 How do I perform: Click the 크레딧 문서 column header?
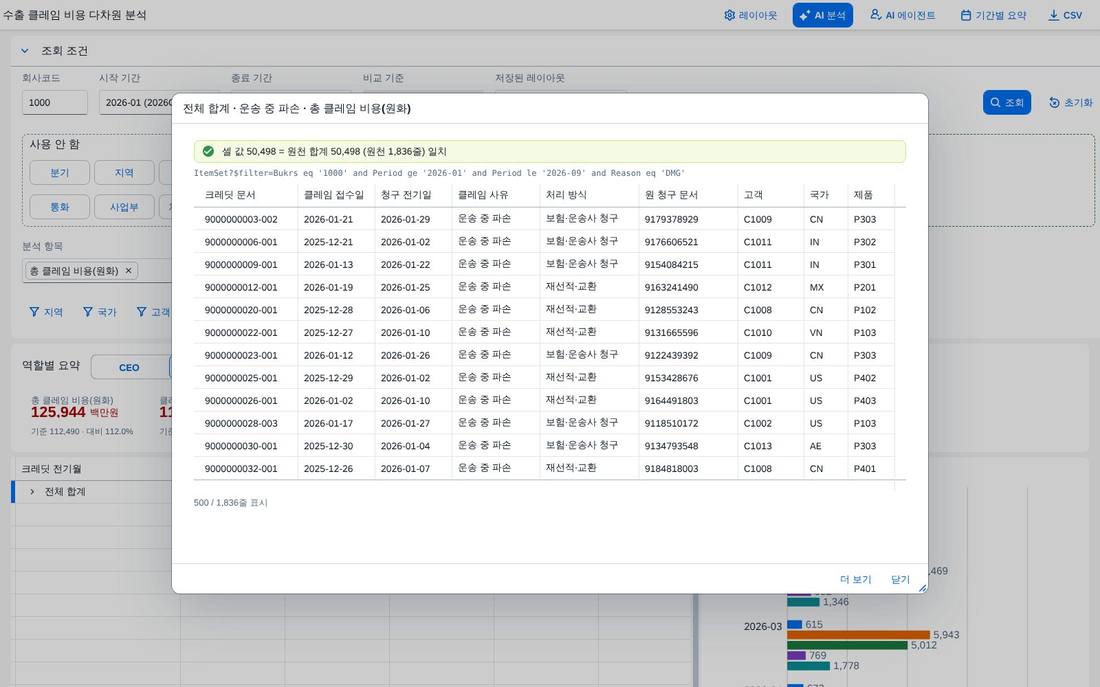pos(246,195)
